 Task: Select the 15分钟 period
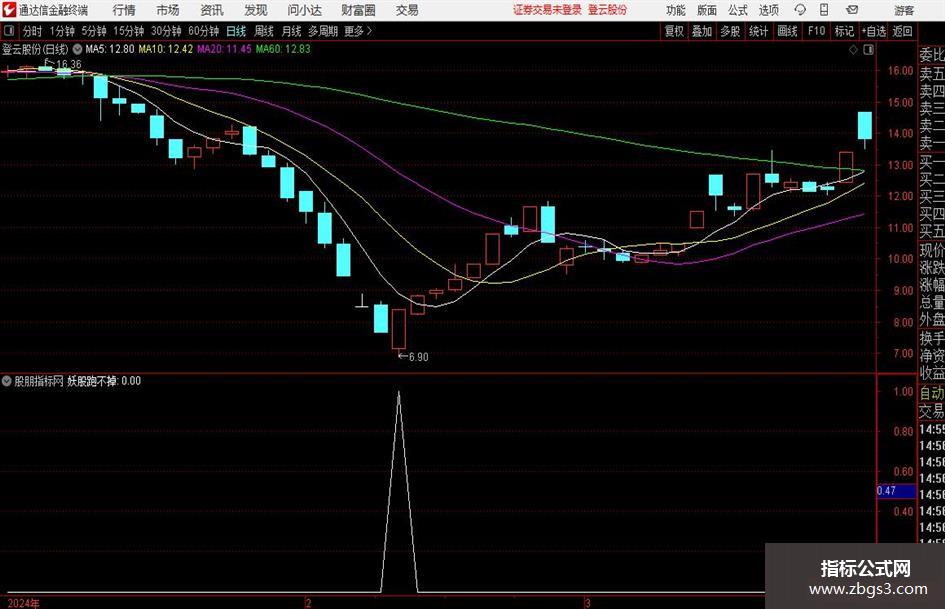coord(128,31)
